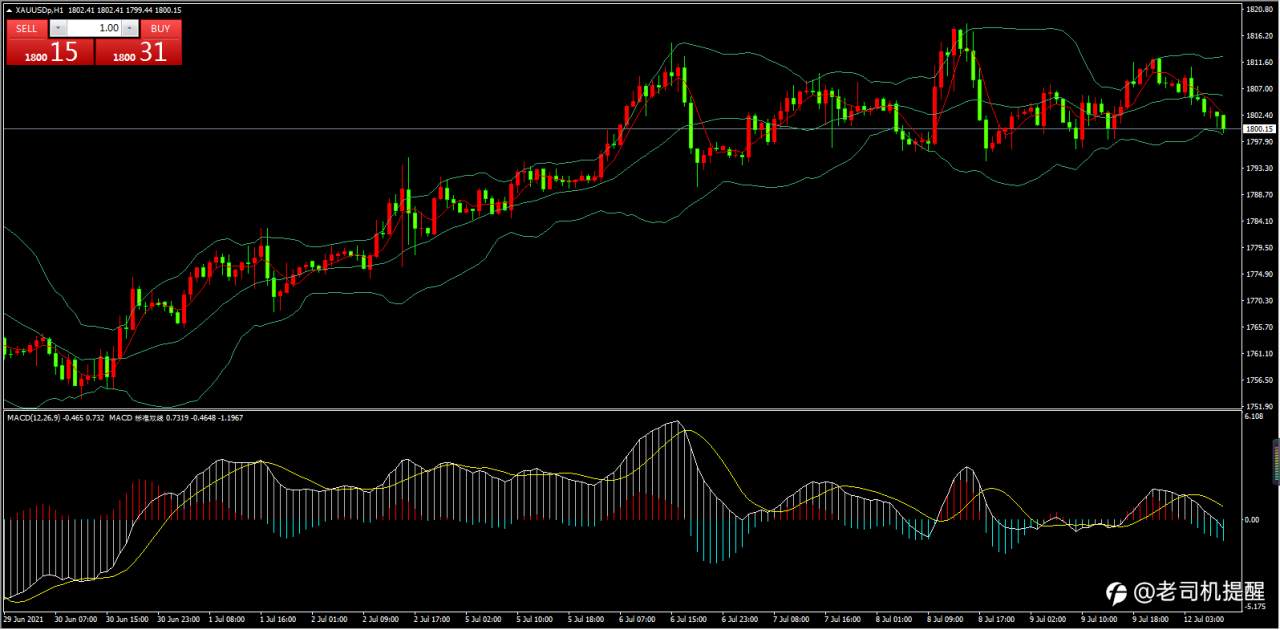This screenshot has width=1280, height=630.
Task: Click the SELL button label
Action: [x=27, y=29]
